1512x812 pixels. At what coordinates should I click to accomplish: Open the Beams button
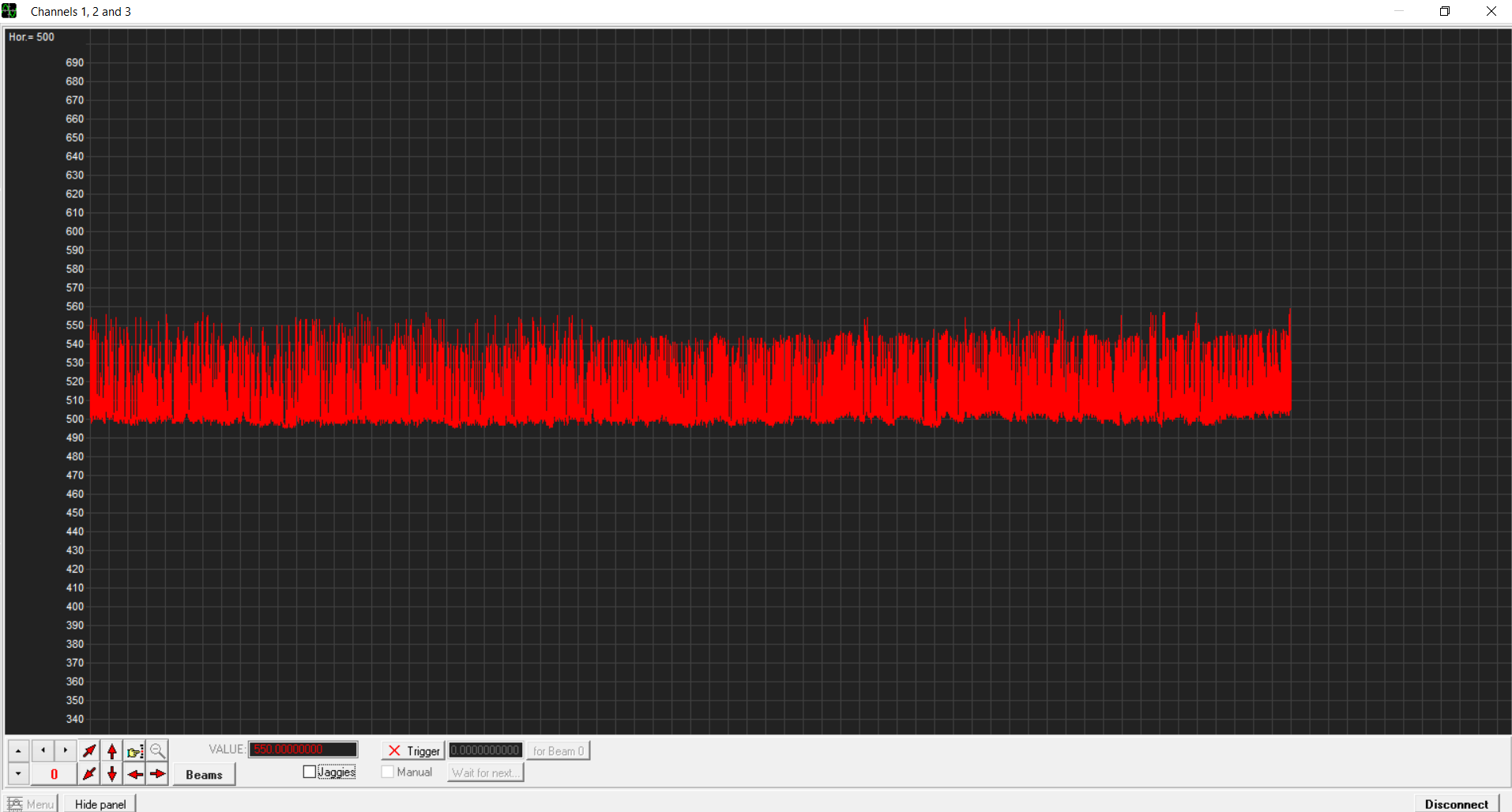(x=204, y=774)
